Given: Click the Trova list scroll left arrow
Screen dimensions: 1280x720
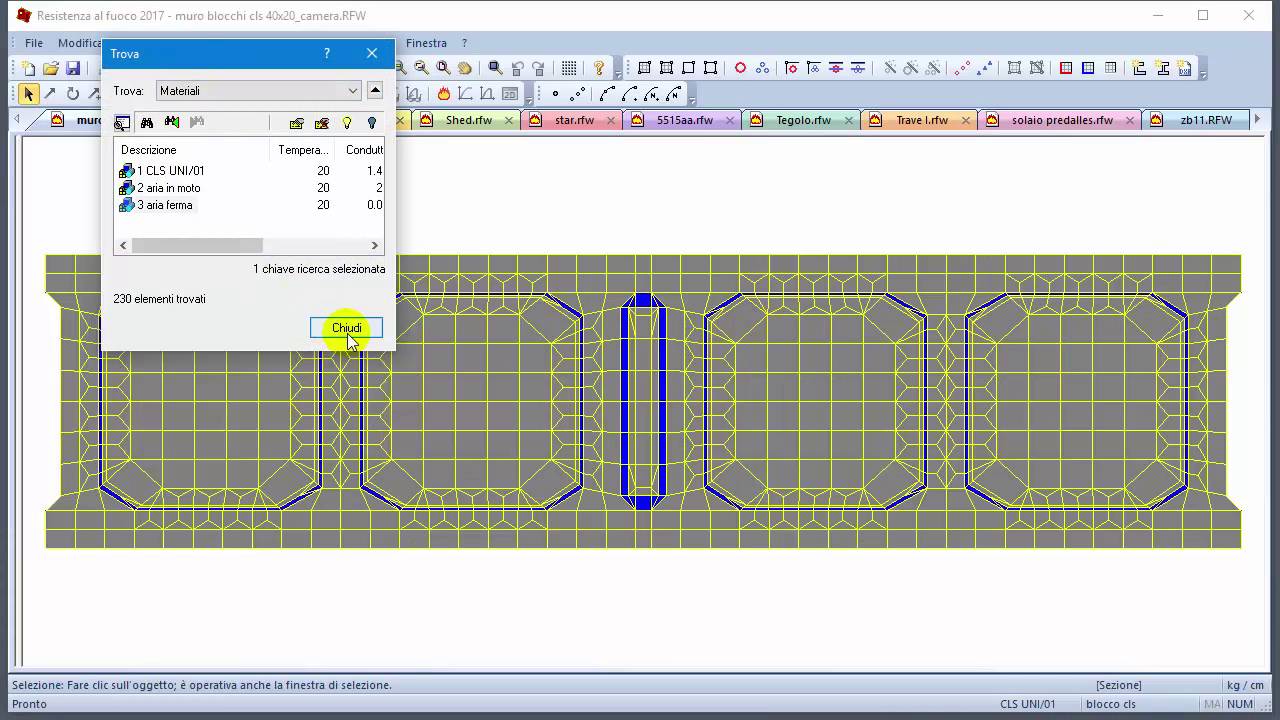Looking at the screenshot, I should point(123,245).
